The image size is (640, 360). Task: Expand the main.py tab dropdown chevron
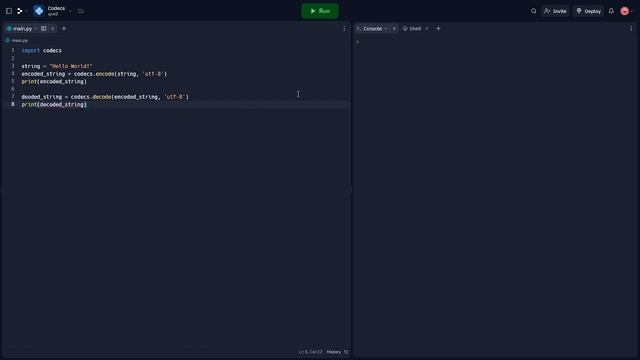[x=36, y=29]
